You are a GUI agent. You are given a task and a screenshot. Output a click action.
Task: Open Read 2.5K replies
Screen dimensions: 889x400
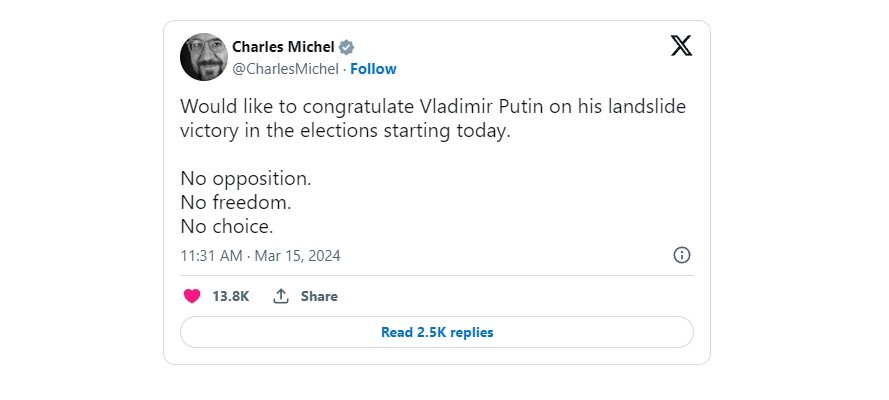(437, 332)
